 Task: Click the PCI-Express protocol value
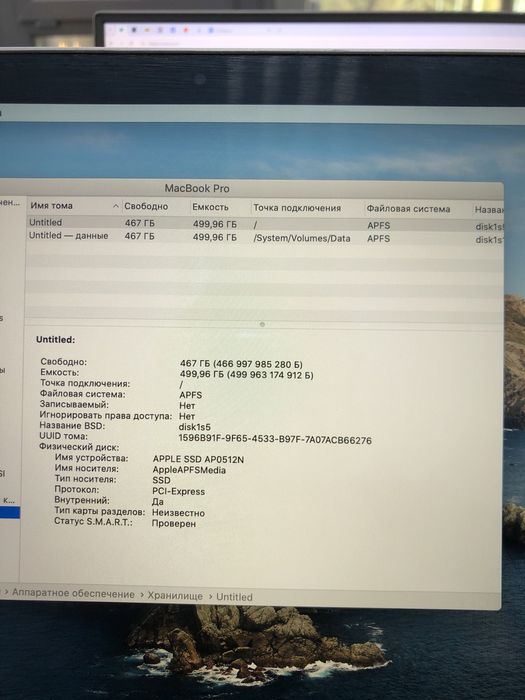point(179,492)
